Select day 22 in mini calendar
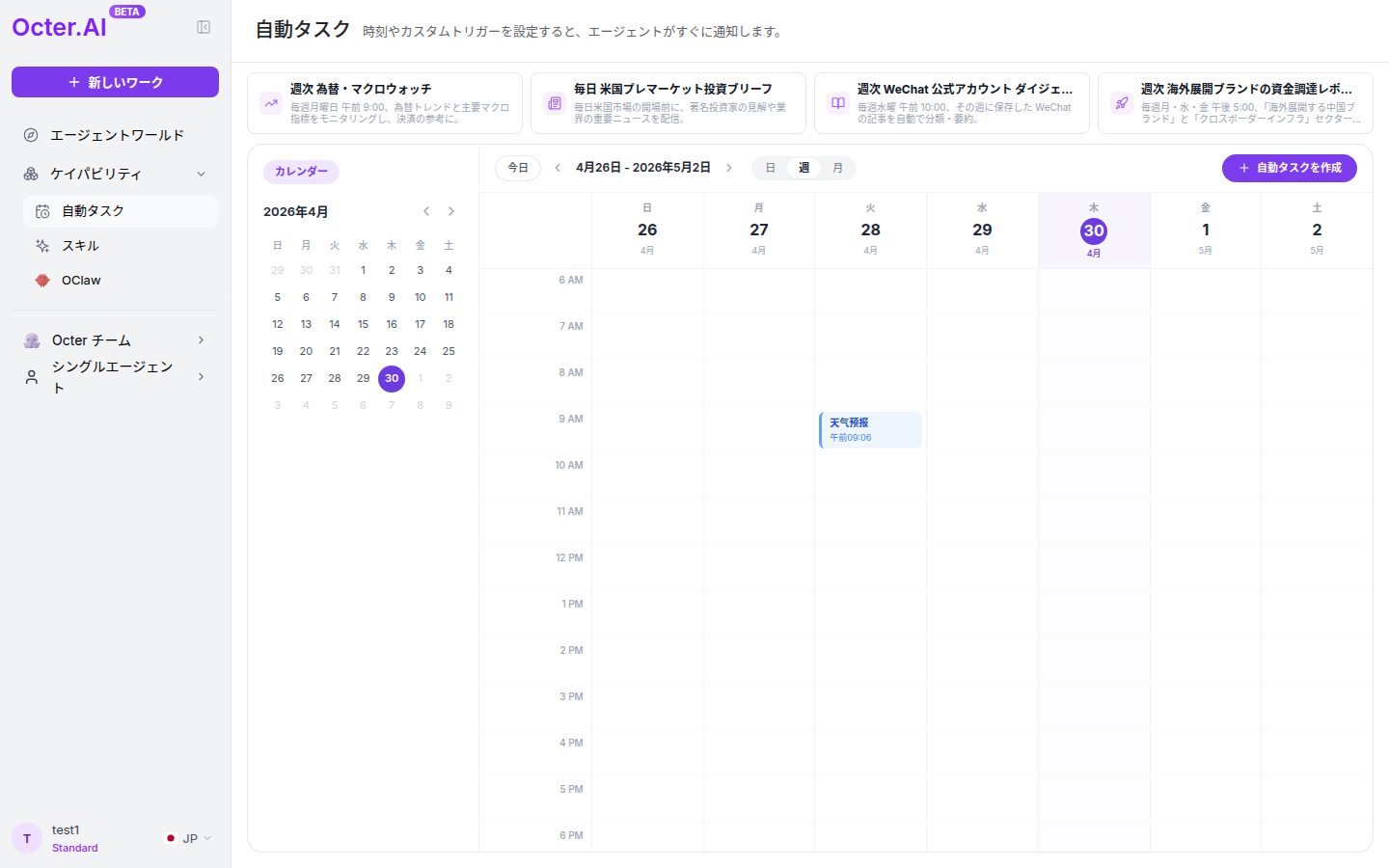The image size is (1389, 868). click(363, 351)
